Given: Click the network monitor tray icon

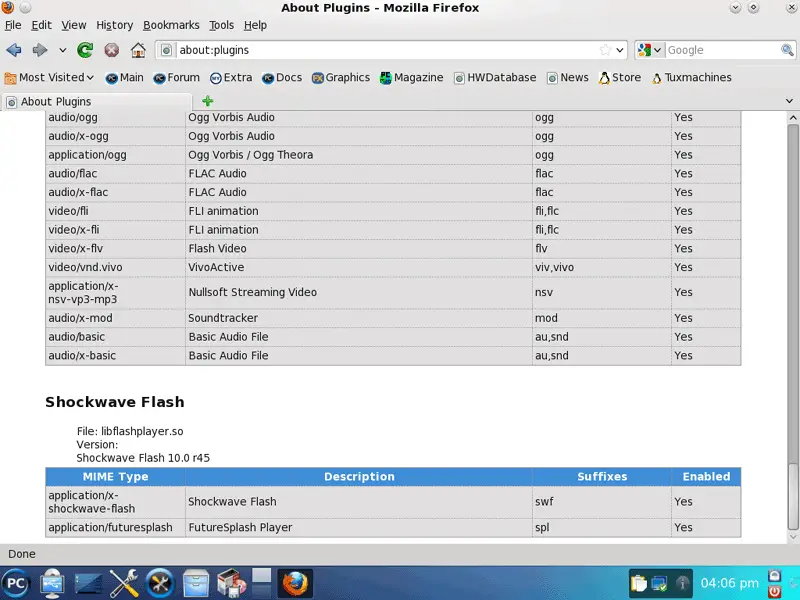Looking at the screenshot, I should 659,583.
